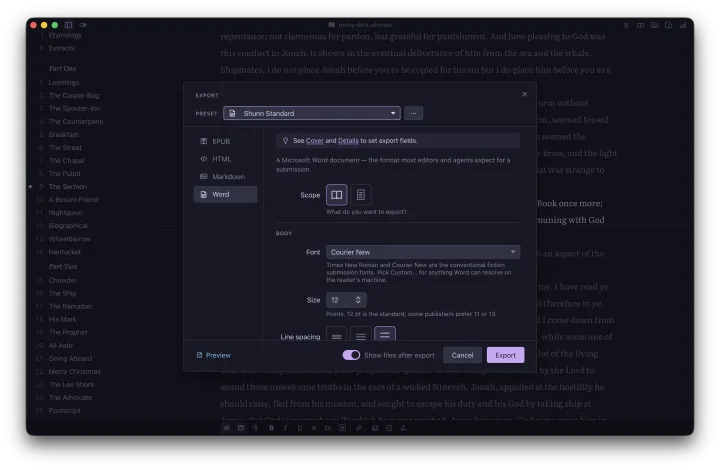Click the Cancel button
The image size is (720, 470).
click(x=462, y=355)
